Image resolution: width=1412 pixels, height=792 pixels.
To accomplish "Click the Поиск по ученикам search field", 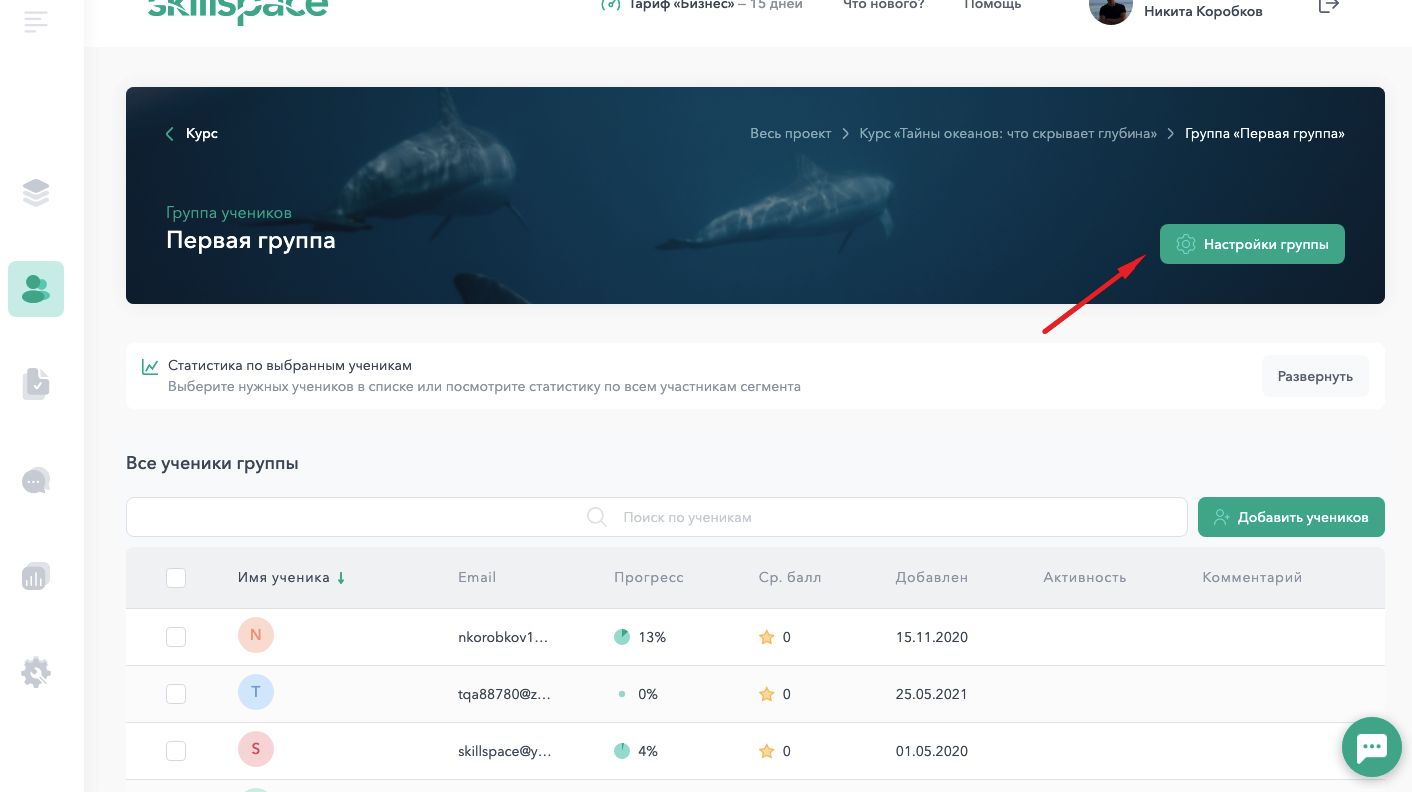I will pyautogui.click(x=656, y=517).
